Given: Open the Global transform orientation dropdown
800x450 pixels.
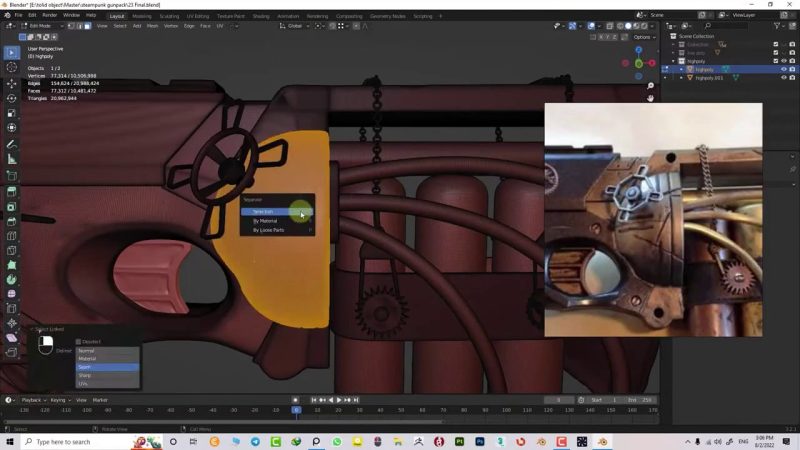Looking at the screenshot, I should [297, 25].
